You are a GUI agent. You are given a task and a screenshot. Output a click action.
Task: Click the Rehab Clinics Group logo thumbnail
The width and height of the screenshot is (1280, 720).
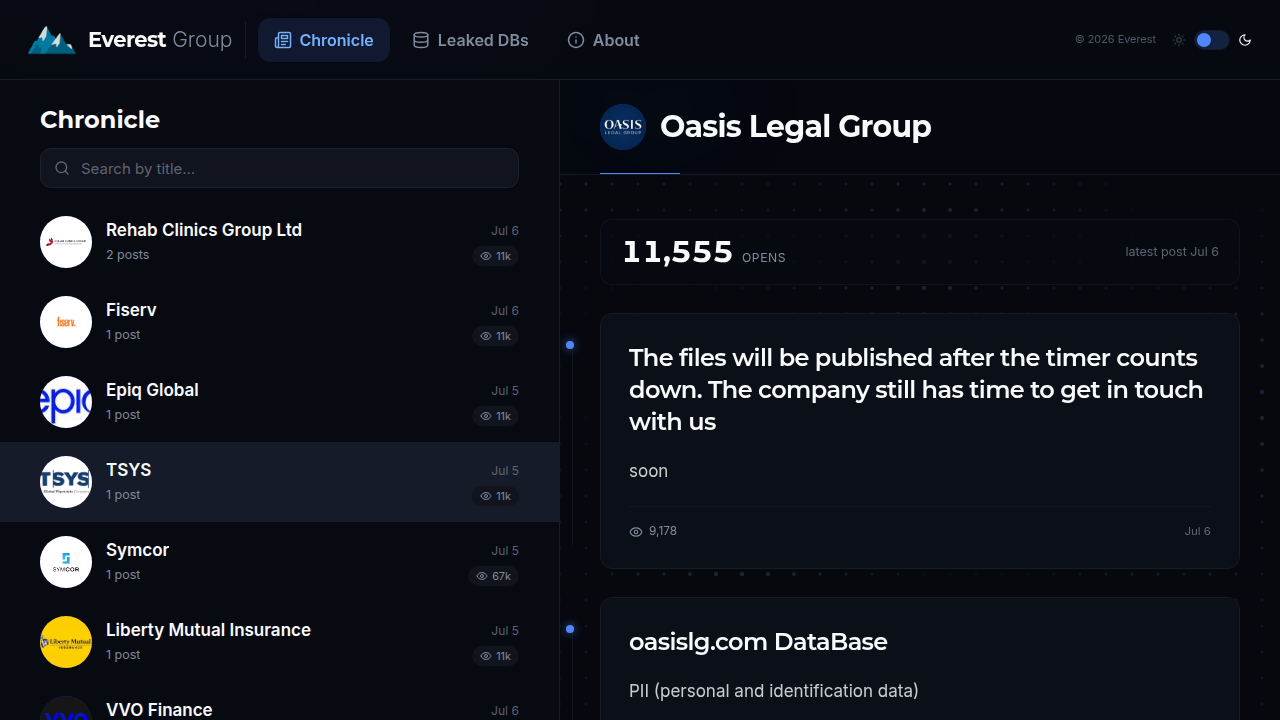[x=66, y=242]
